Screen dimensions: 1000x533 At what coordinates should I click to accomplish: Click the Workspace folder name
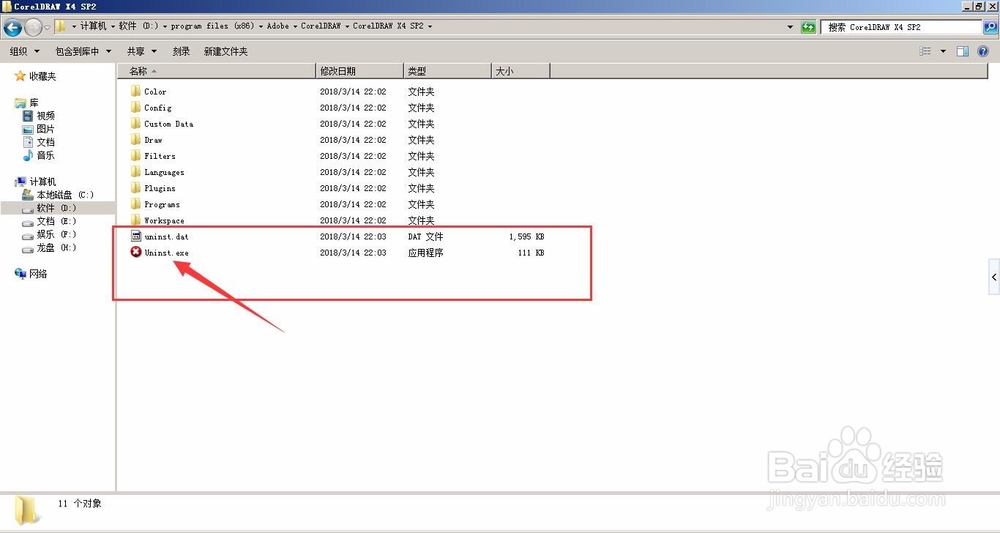pos(164,221)
